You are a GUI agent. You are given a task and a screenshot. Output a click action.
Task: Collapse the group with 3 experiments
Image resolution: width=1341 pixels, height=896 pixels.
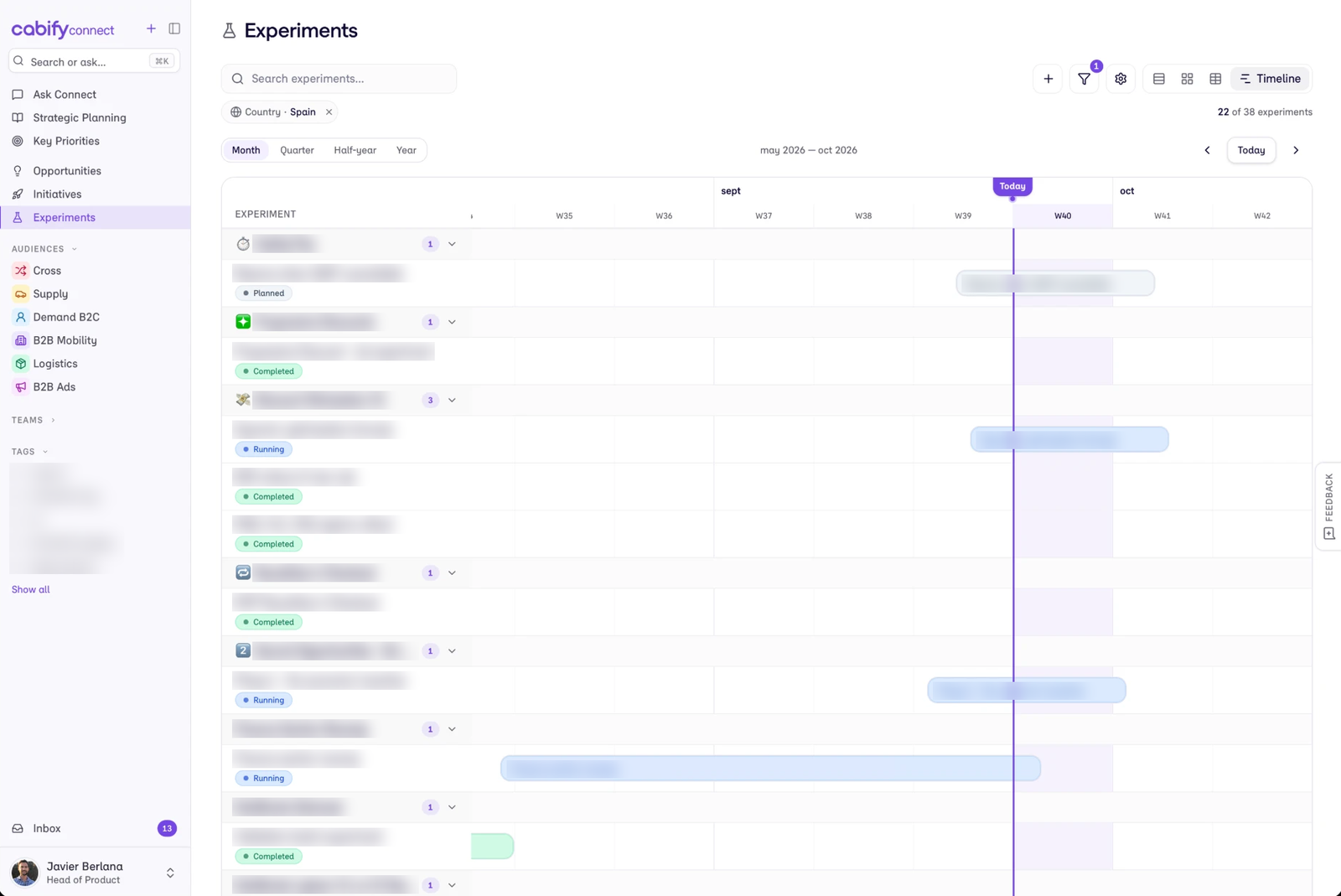[x=452, y=400]
